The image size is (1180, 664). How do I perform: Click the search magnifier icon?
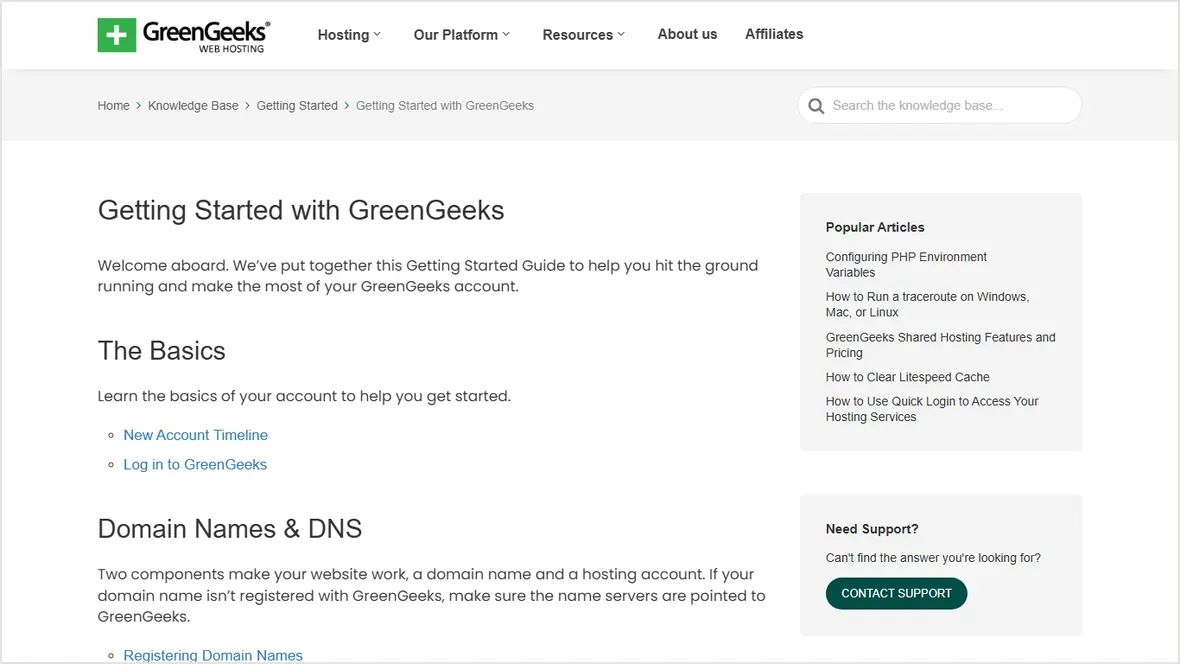pos(816,106)
